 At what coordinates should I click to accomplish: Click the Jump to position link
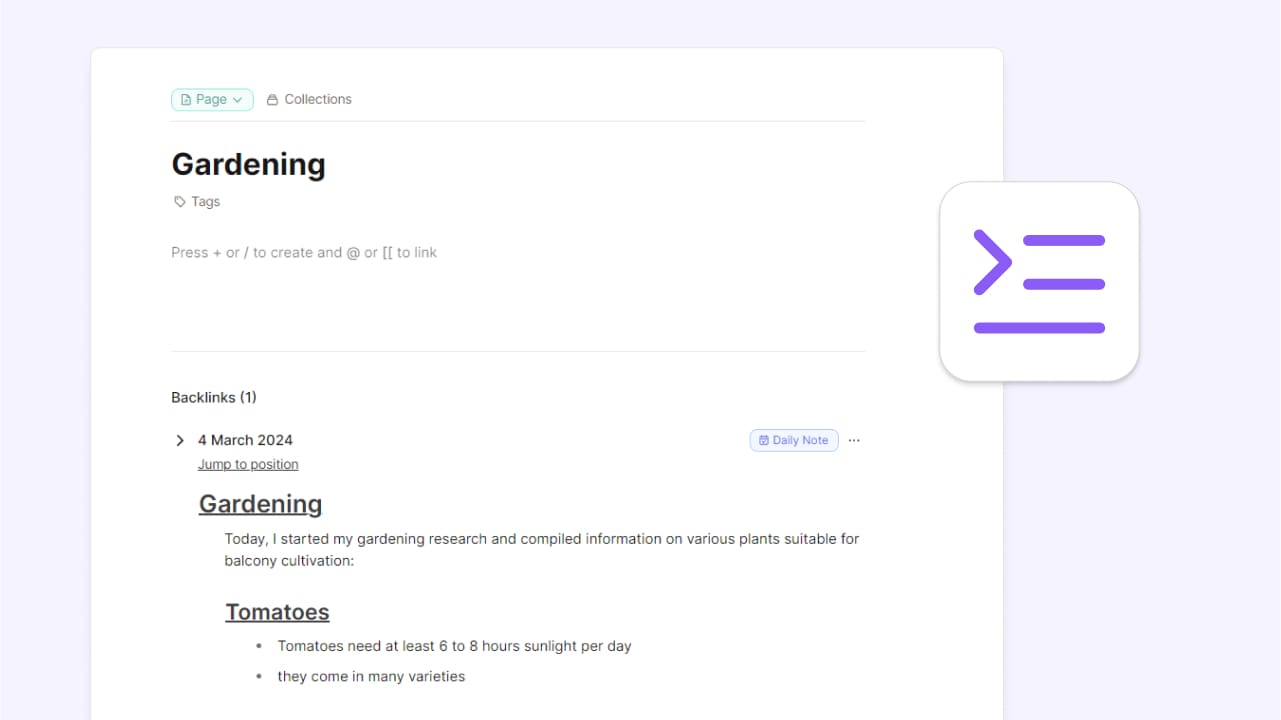tap(248, 464)
